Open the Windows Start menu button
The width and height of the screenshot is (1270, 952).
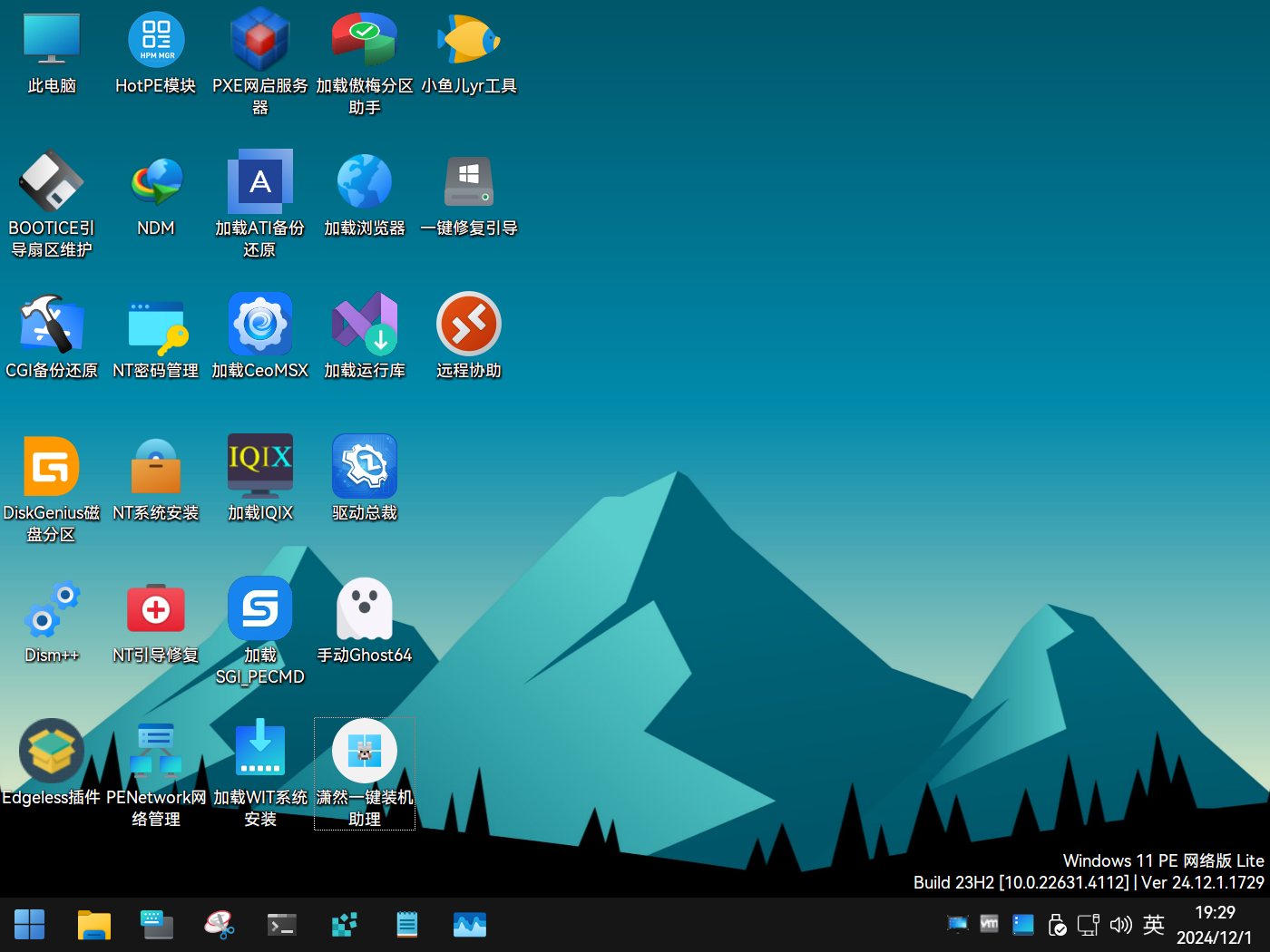coord(30,925)
